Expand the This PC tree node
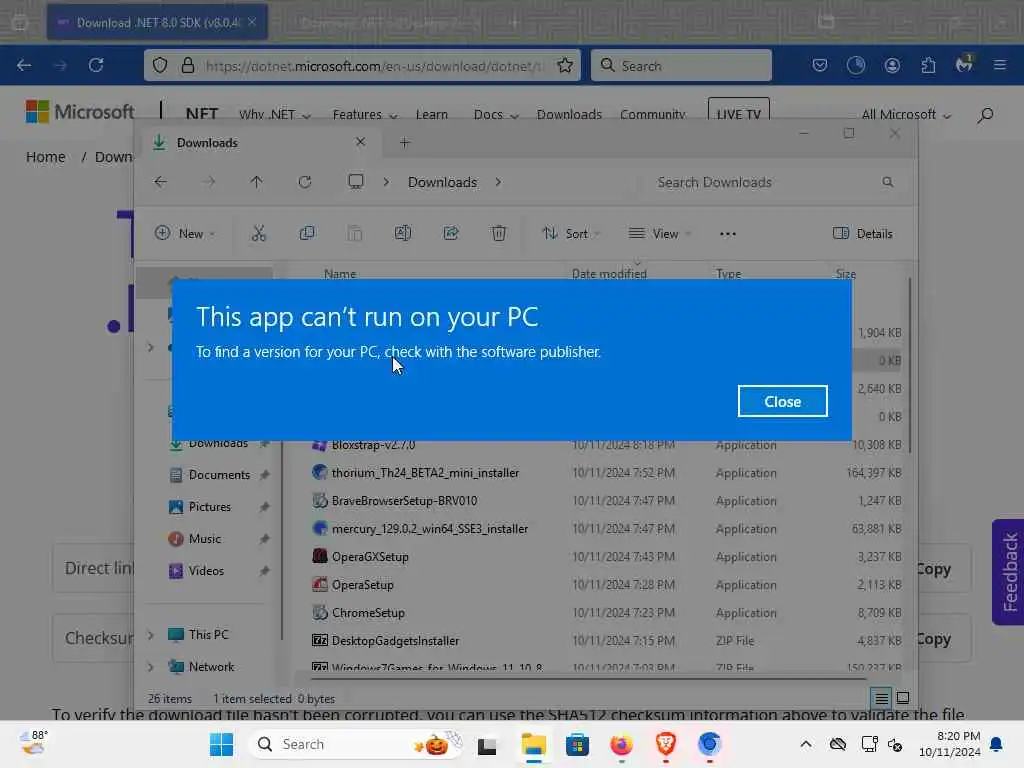The width and height of the screenshot is (1024, 768). pyautogui.click(x=151, y=635)
